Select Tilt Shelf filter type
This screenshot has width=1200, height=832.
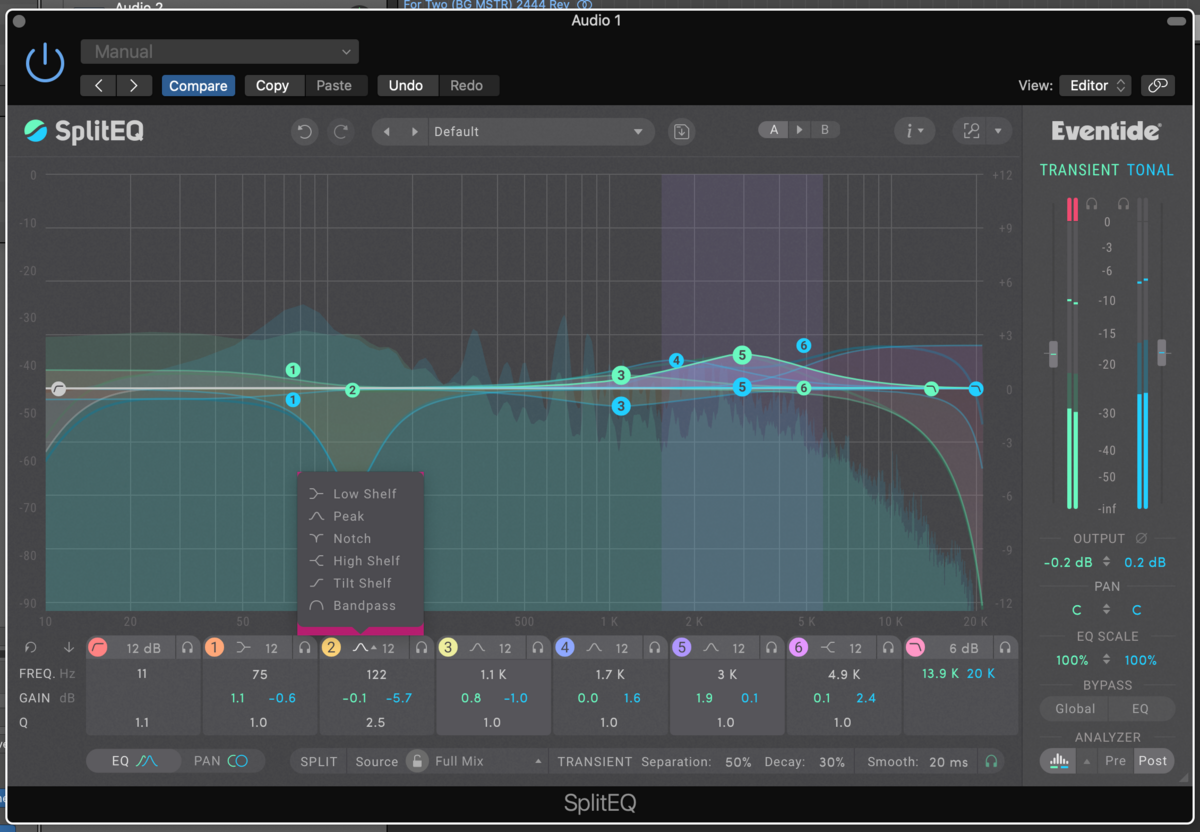click(x=361, y=583)
